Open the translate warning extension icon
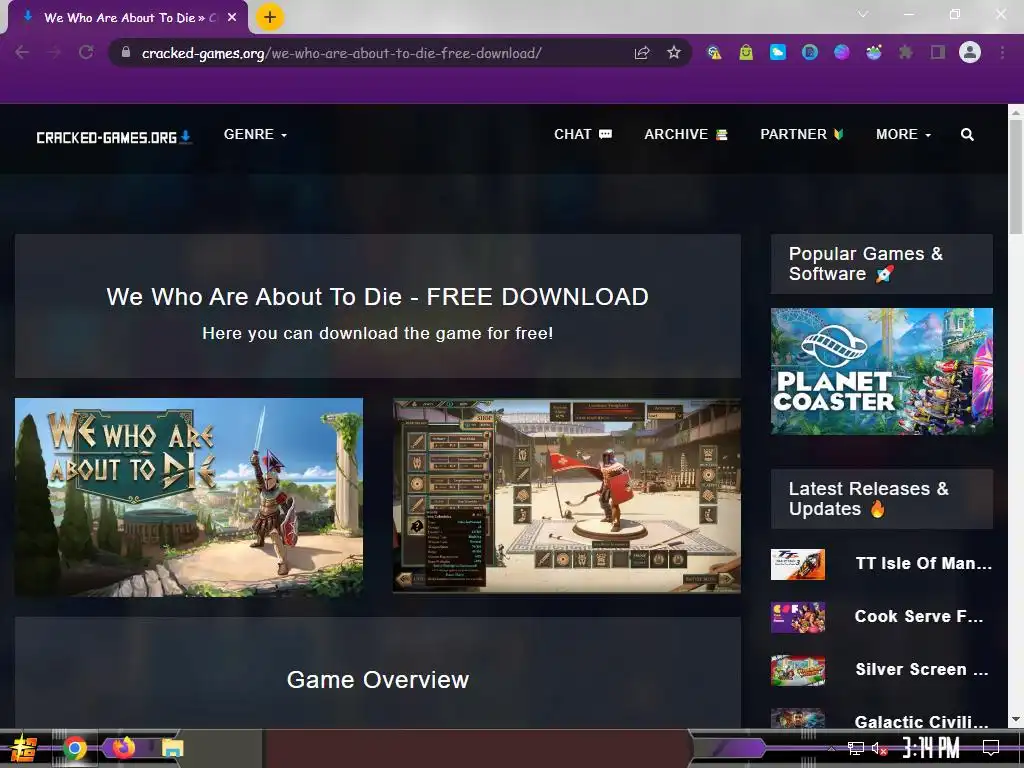 pyautogui.click(x=714, y=53)
